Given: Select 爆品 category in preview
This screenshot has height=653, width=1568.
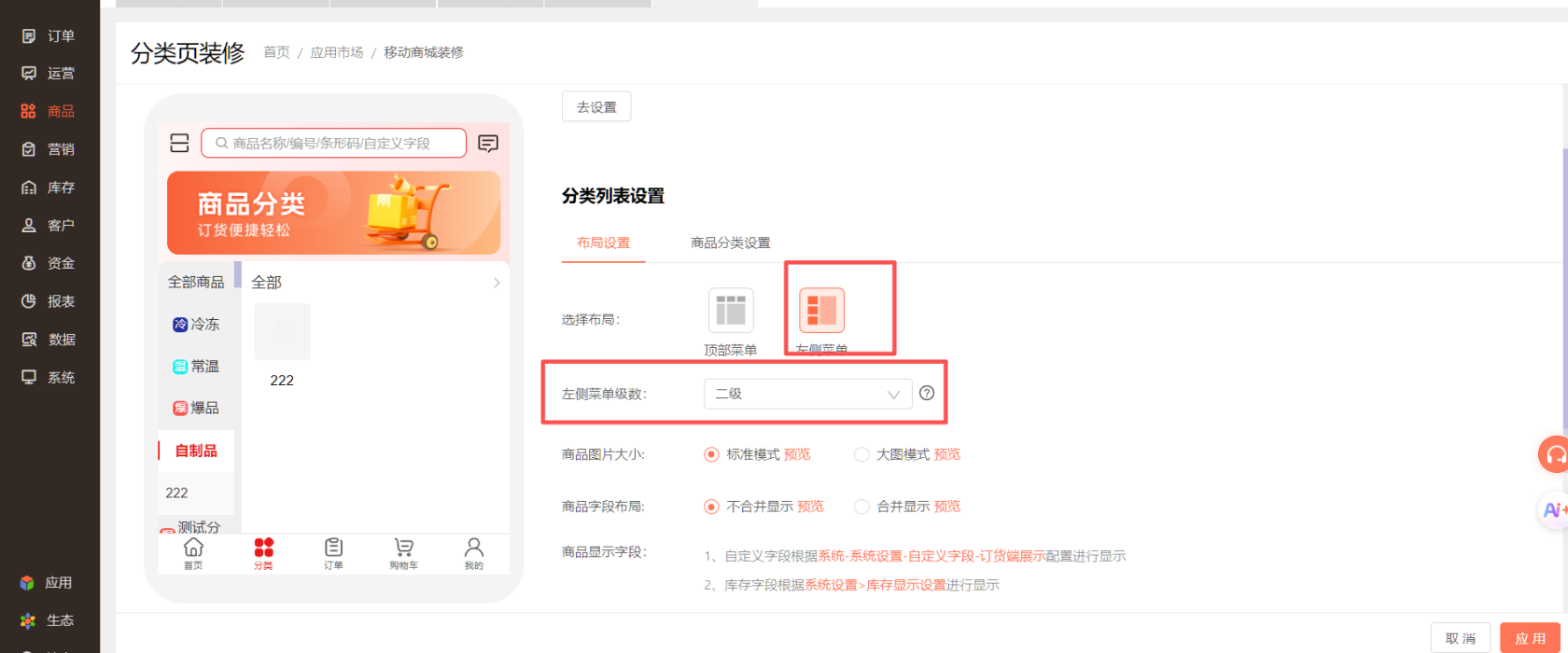Looking at the screenshot, I should coord(196,408).
